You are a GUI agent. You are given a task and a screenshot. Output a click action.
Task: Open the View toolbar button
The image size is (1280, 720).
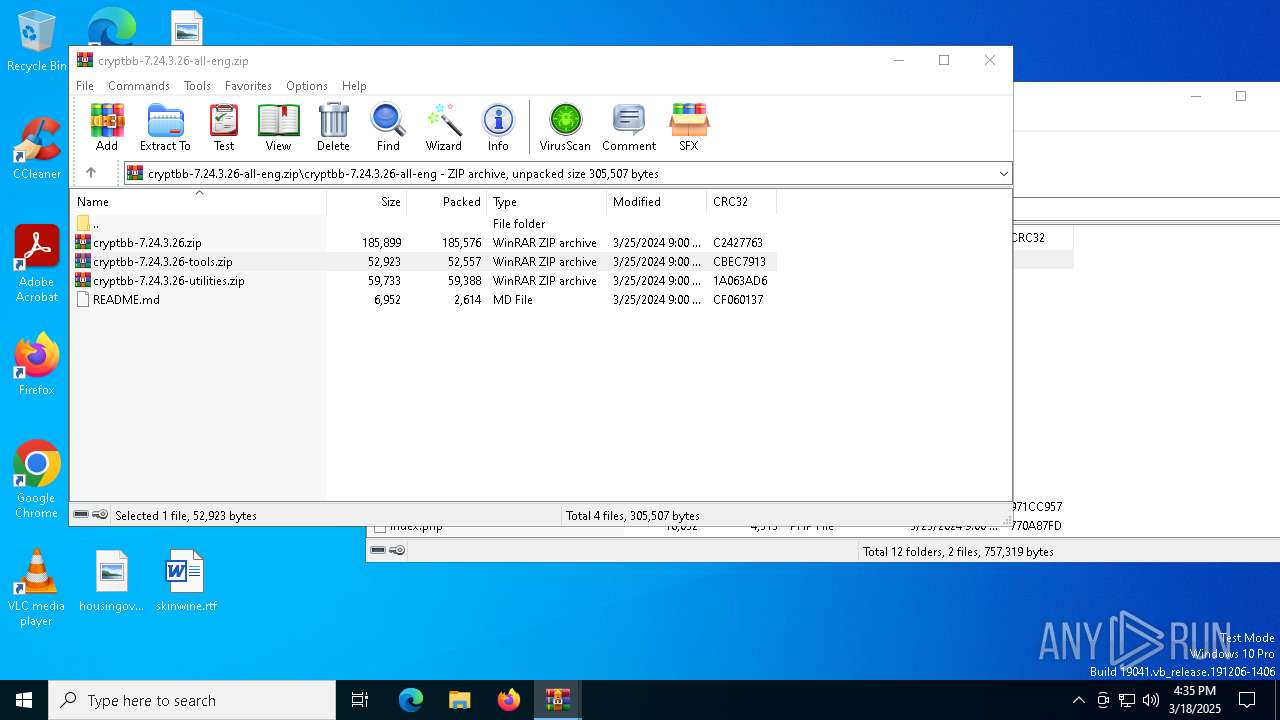coord(278,127)
